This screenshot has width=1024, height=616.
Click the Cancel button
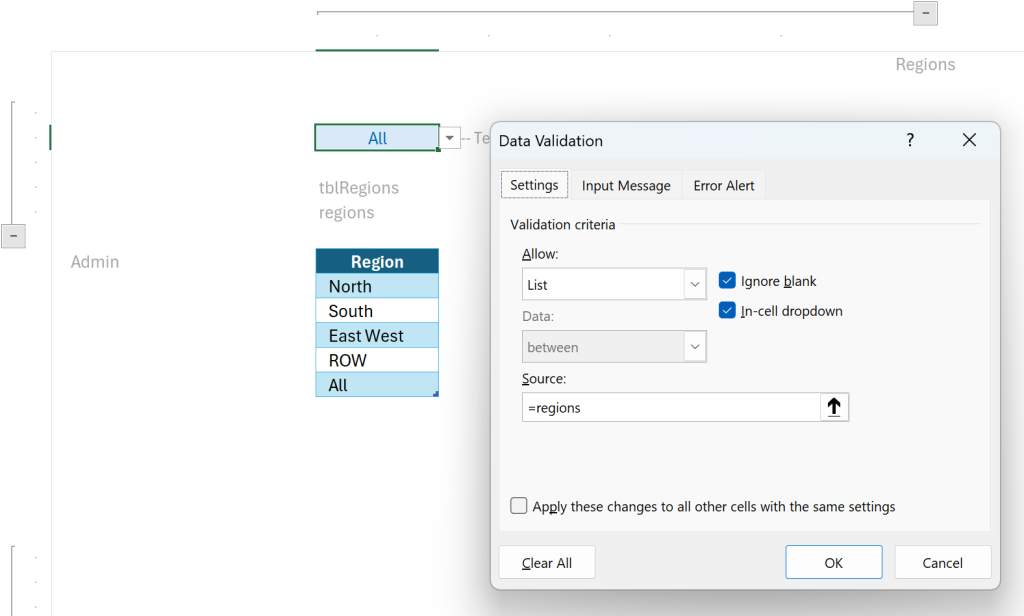942,562
